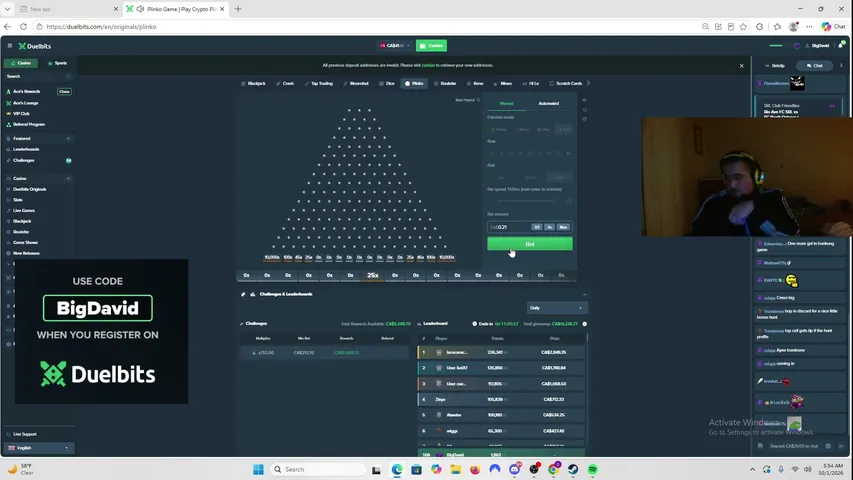853x480 pixels.
Task: Claim Ace's Rewards
Action: pyautogui.click(x=64, y=91)
